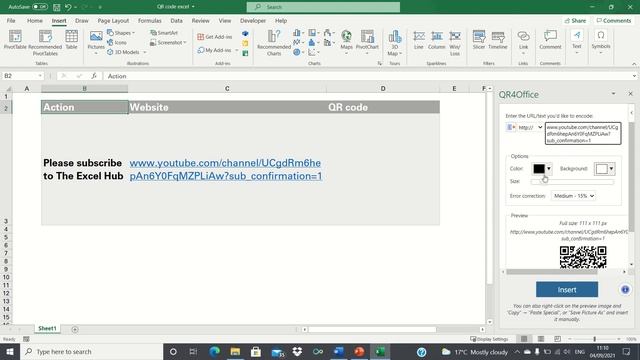Switch to the Page Layout tab
Image resolution: width=640 pixels, height=360 pixels.
pos(113,20)
